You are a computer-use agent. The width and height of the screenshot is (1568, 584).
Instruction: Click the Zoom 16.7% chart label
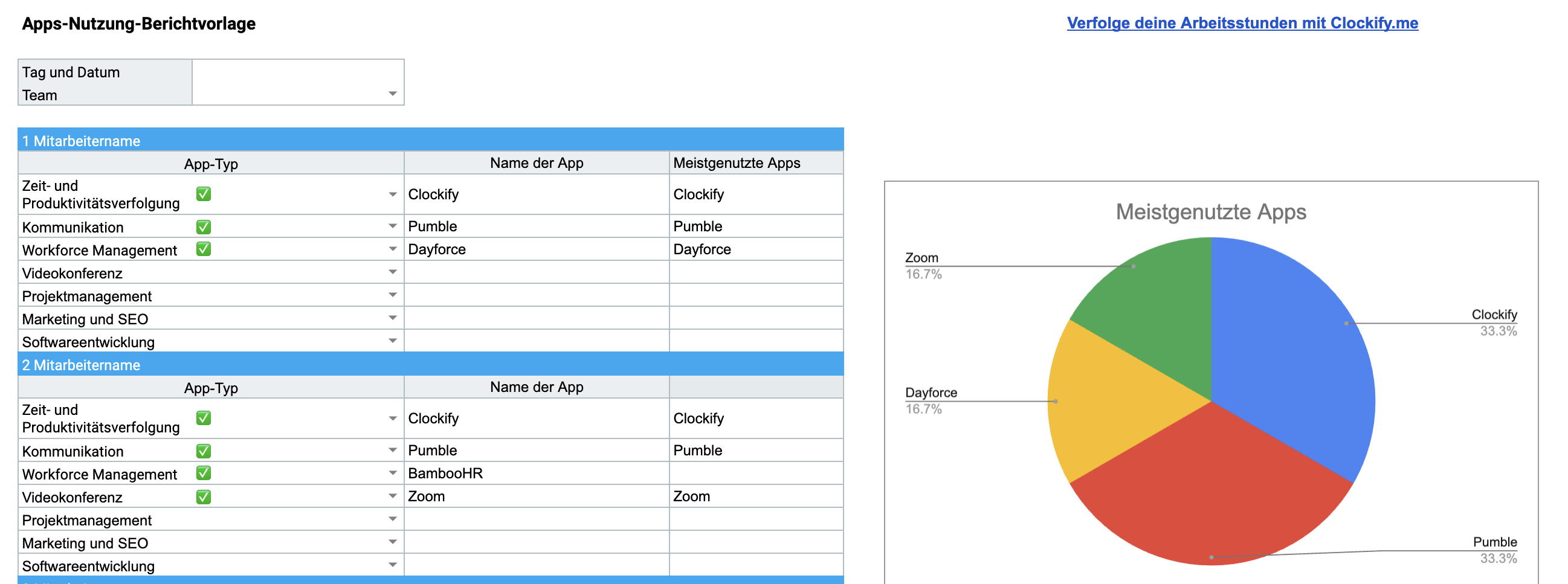click(x=923, y=266)
